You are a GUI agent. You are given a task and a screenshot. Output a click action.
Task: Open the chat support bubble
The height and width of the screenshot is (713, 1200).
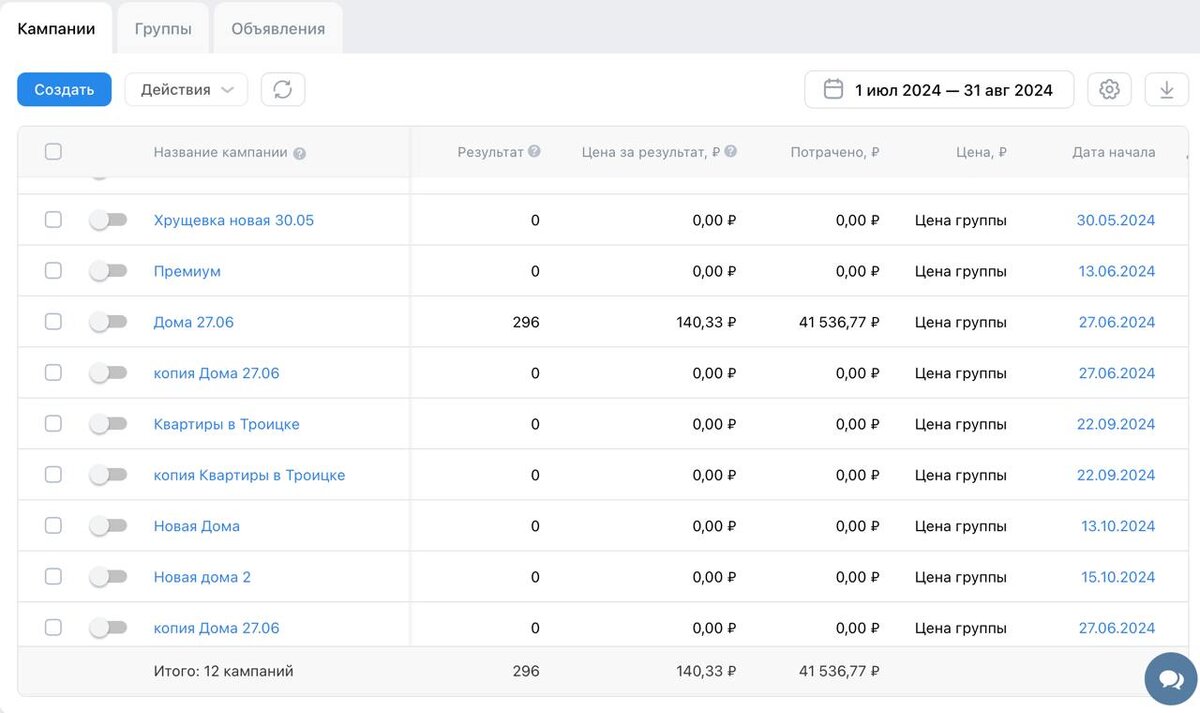[x=1170, y=679]
